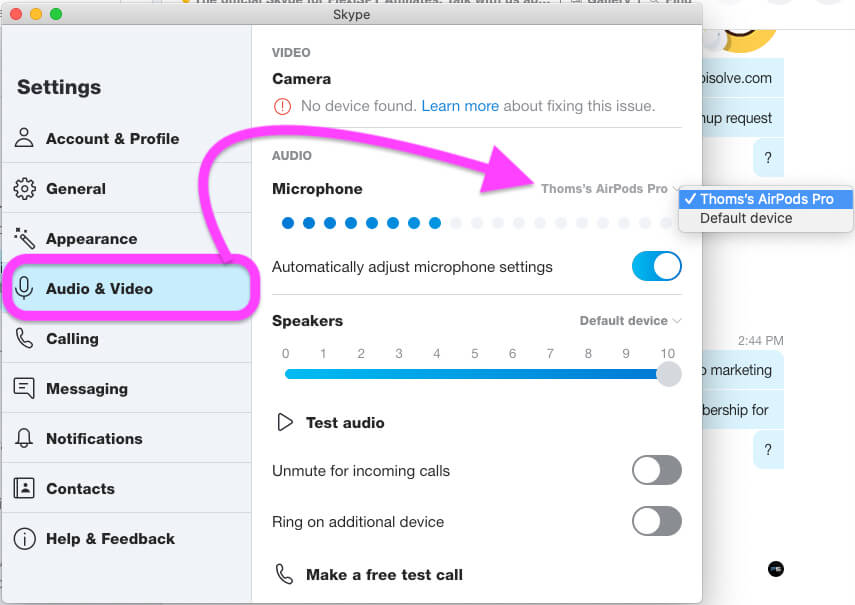
Task: Click the Camera heading
Action: click(302, 79)
